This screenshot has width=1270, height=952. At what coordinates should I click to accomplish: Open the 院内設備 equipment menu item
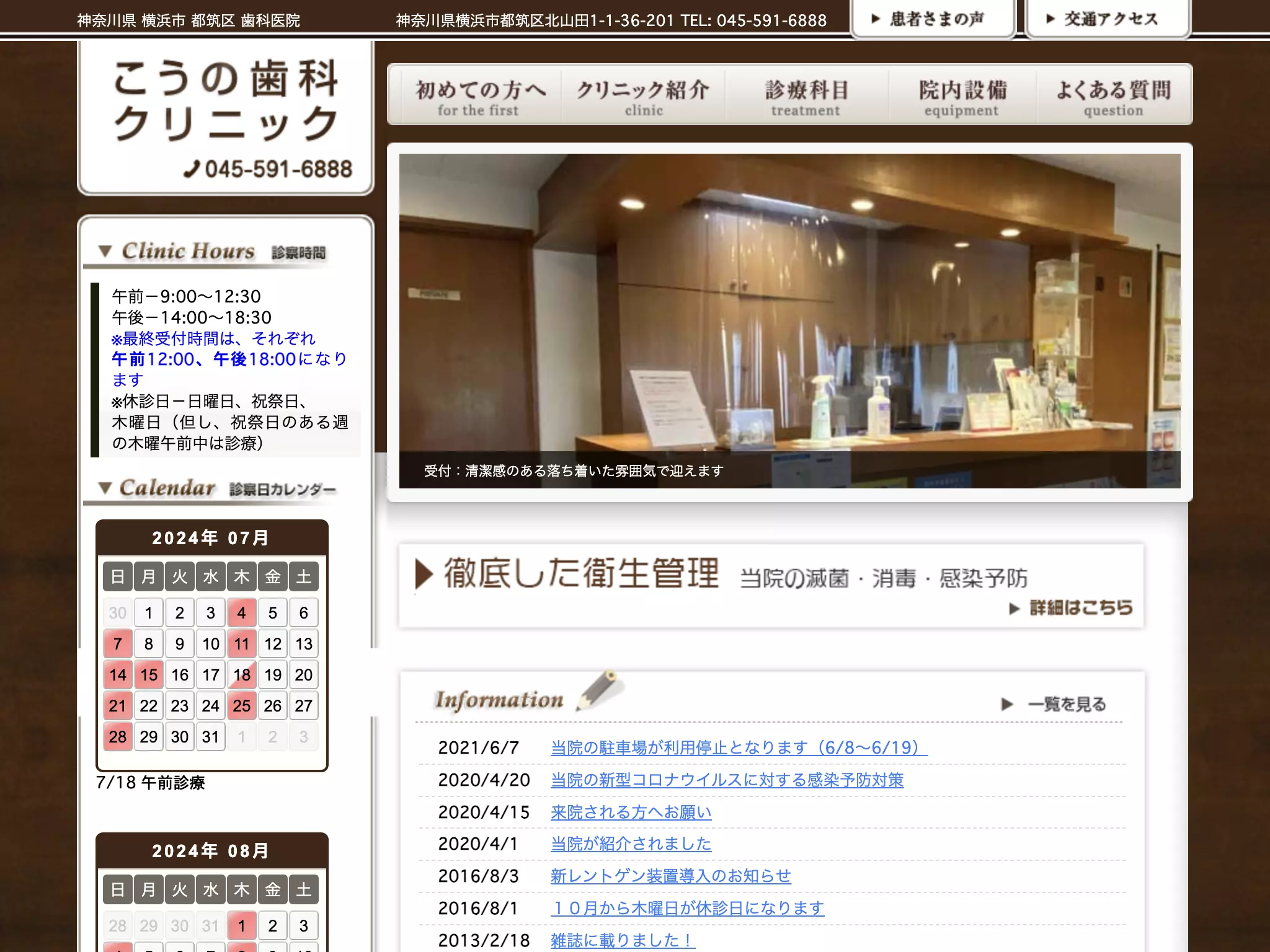962,97
